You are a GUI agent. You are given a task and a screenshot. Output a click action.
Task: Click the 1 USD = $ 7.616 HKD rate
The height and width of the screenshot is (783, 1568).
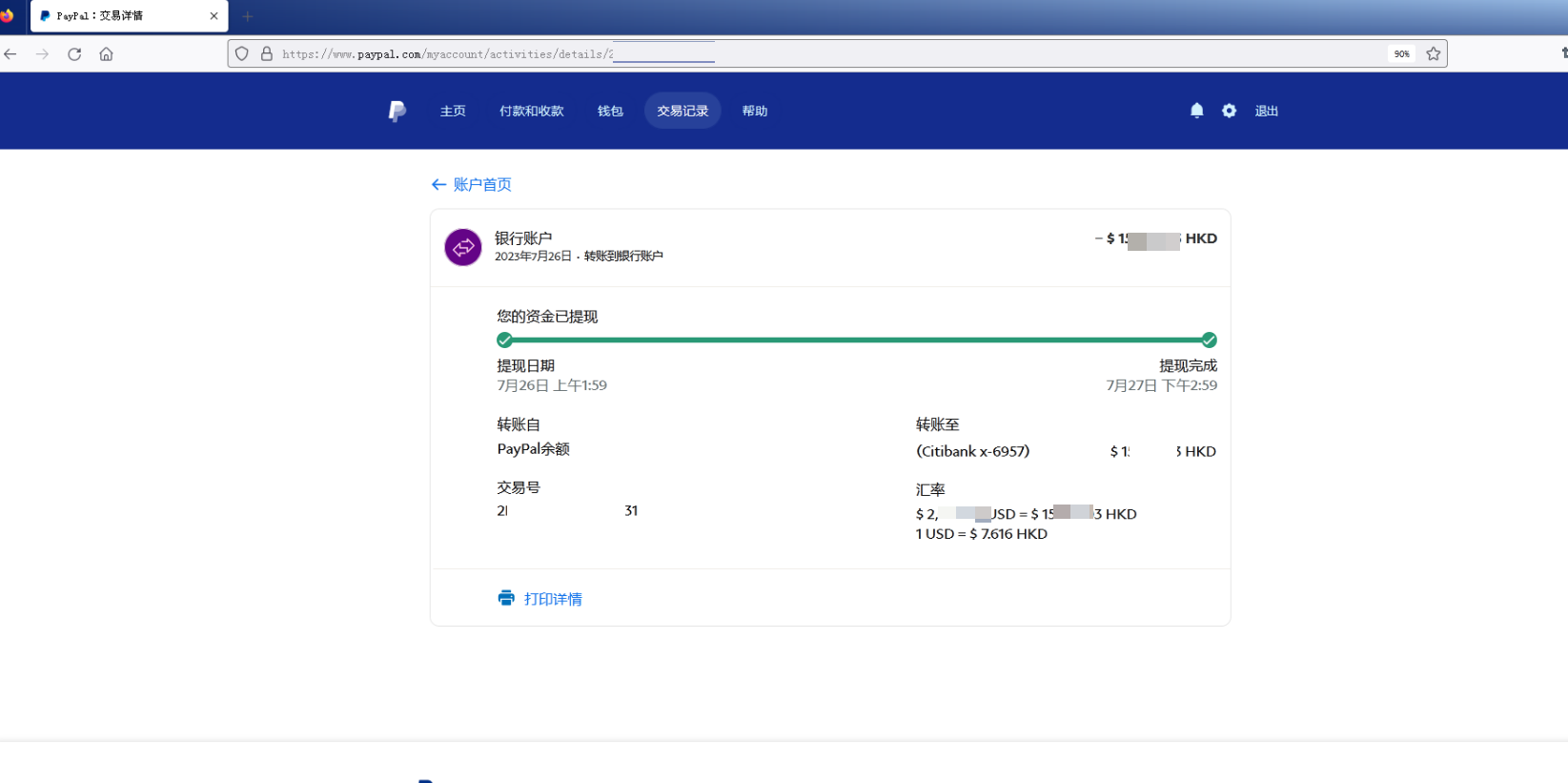coord(982,534)
